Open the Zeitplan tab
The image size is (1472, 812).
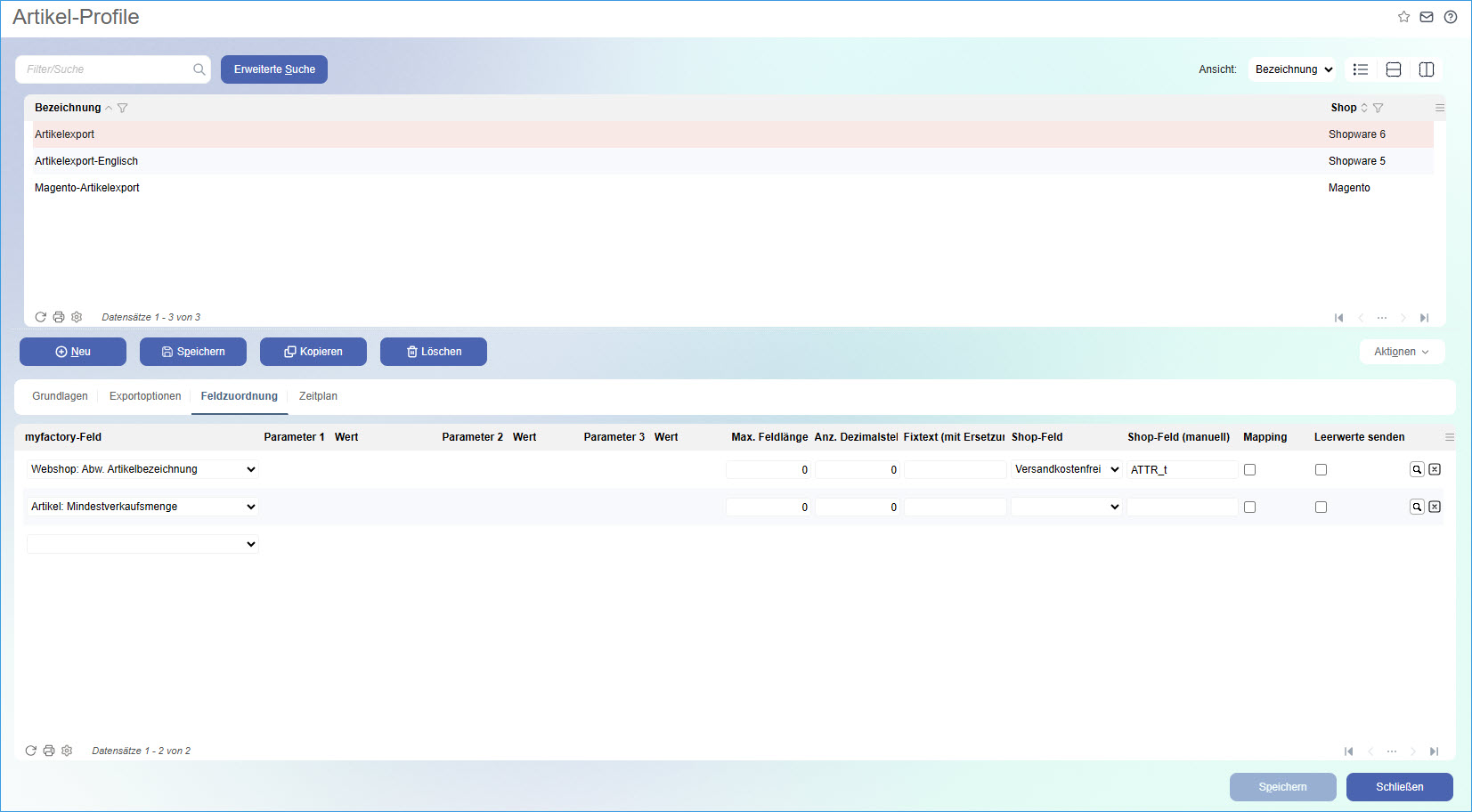coord(318,396)
